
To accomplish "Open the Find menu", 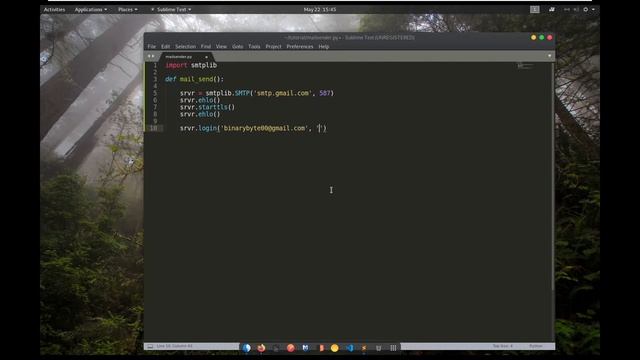I will coord(206,47).
